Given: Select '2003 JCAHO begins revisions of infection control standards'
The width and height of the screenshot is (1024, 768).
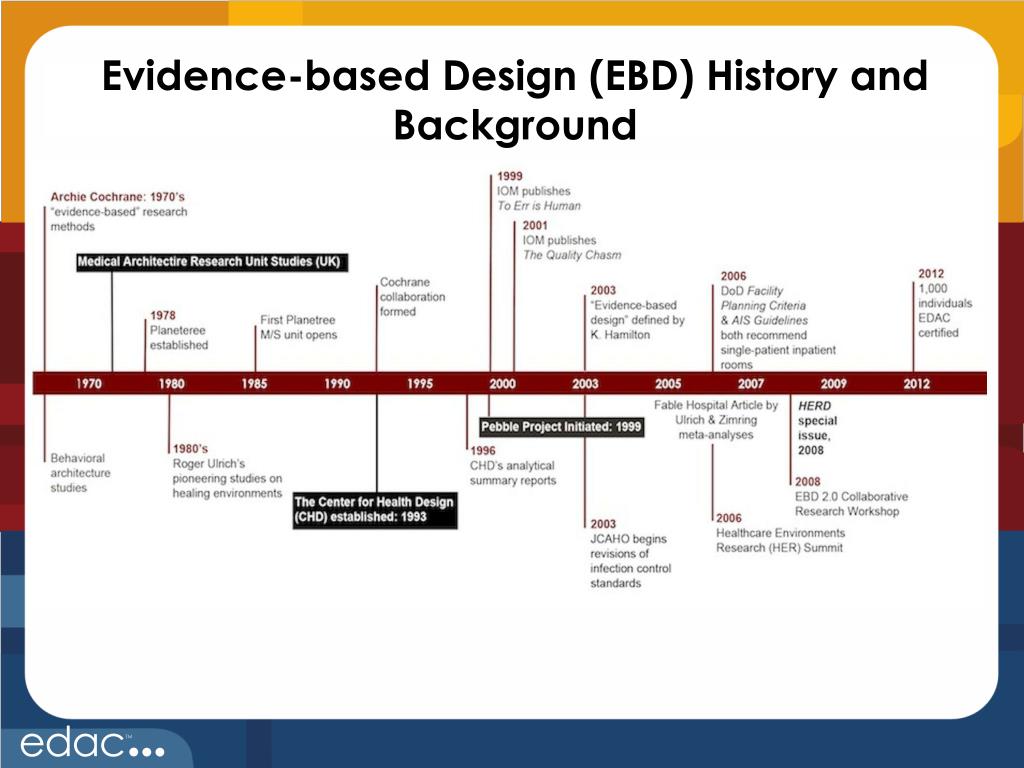Looking at the screenshot, I should coord(630,553).
